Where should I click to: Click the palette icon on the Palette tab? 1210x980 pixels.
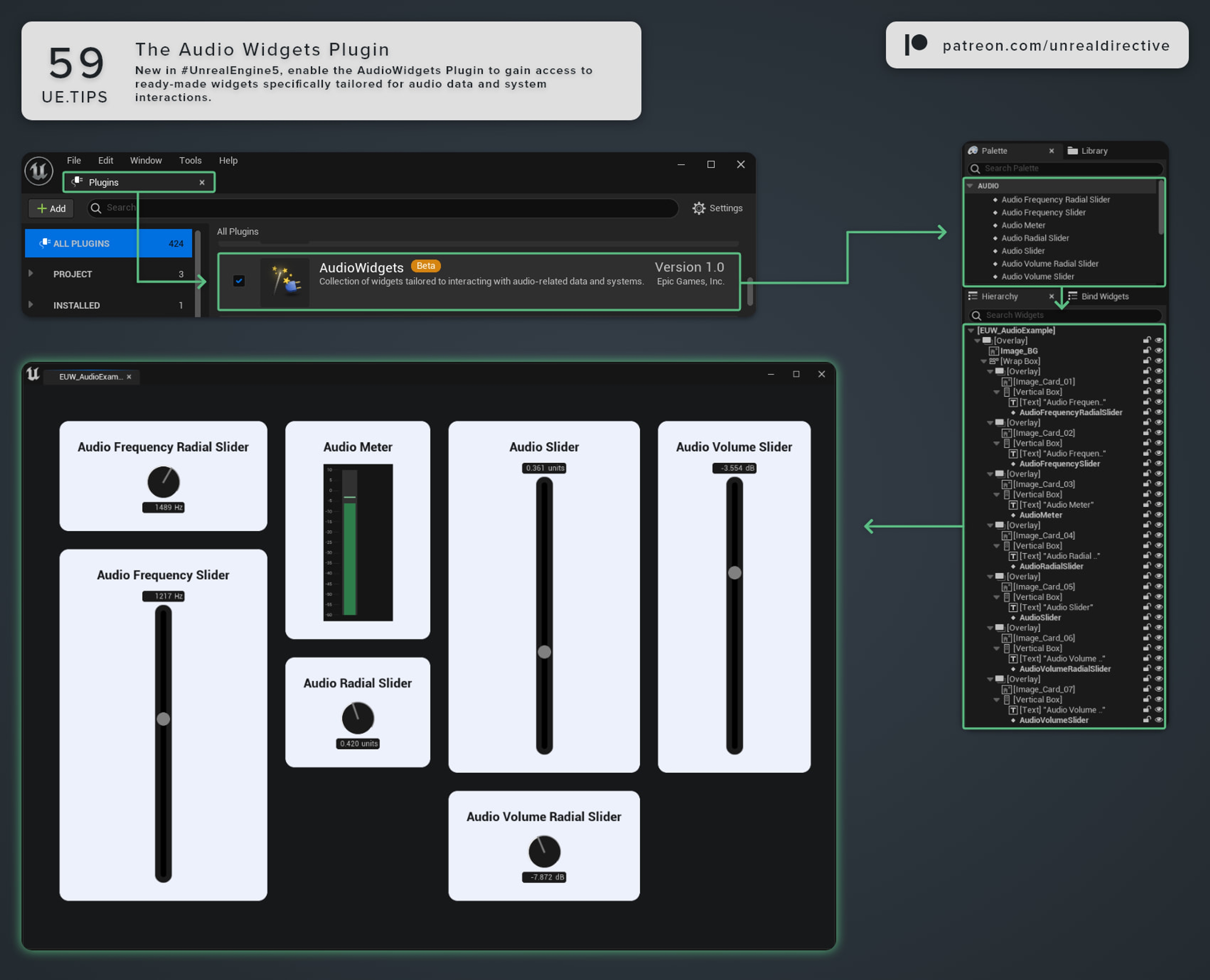tap(973, 151)
